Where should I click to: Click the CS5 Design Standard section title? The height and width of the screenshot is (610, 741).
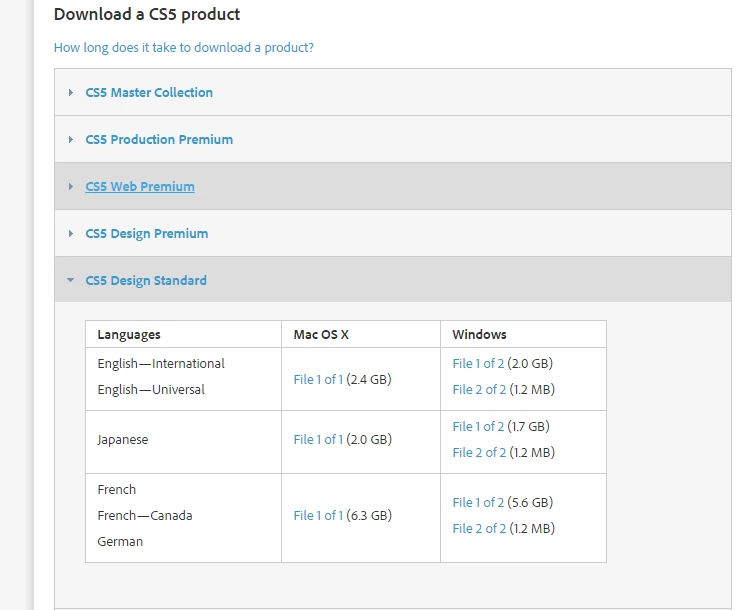146,281
